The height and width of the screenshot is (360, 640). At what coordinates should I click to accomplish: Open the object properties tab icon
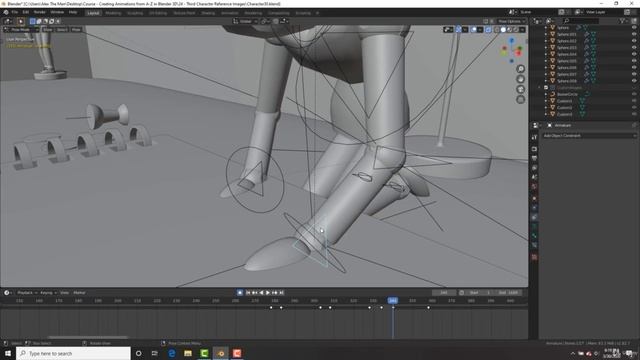tap(534, 198)
